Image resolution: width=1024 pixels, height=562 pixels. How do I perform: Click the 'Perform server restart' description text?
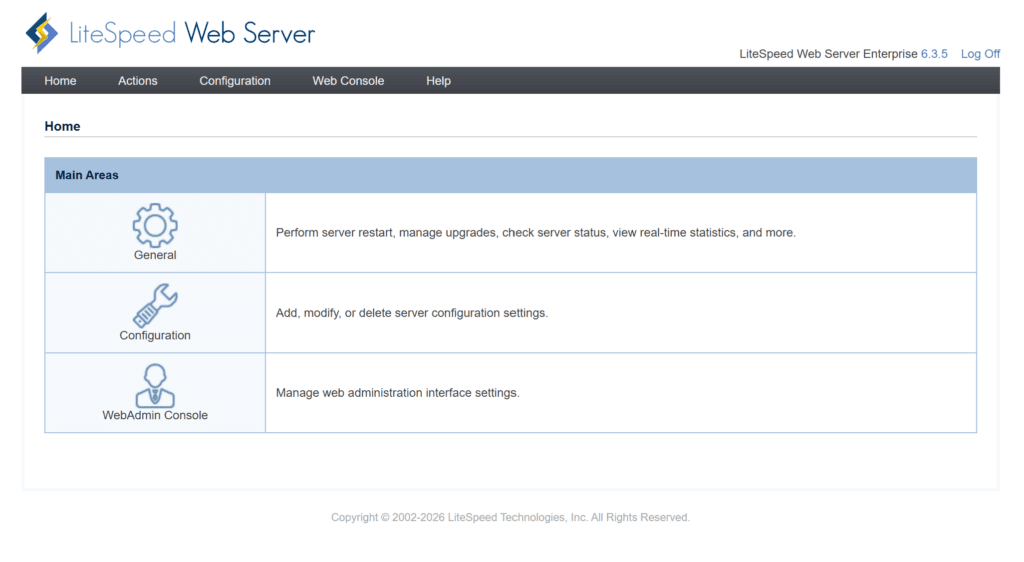pos(536,233)
